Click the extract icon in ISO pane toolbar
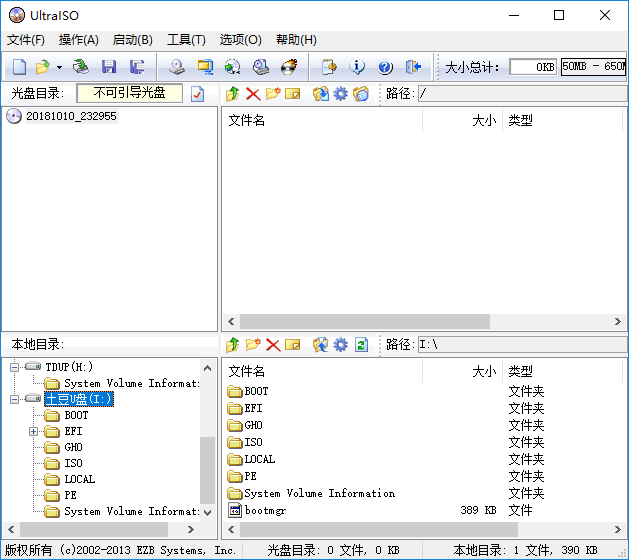 click(321, 94)
